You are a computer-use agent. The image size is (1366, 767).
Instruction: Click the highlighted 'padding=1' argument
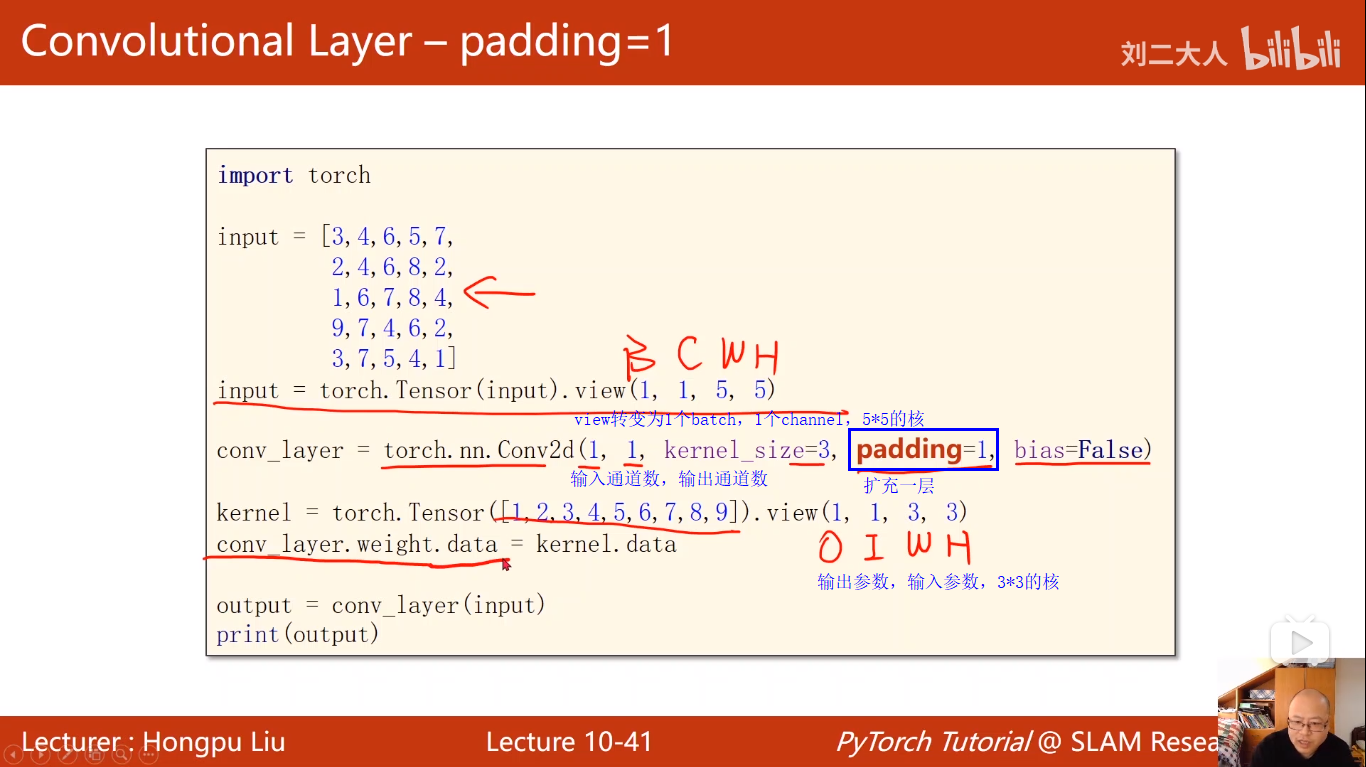(x=922, y=449)
